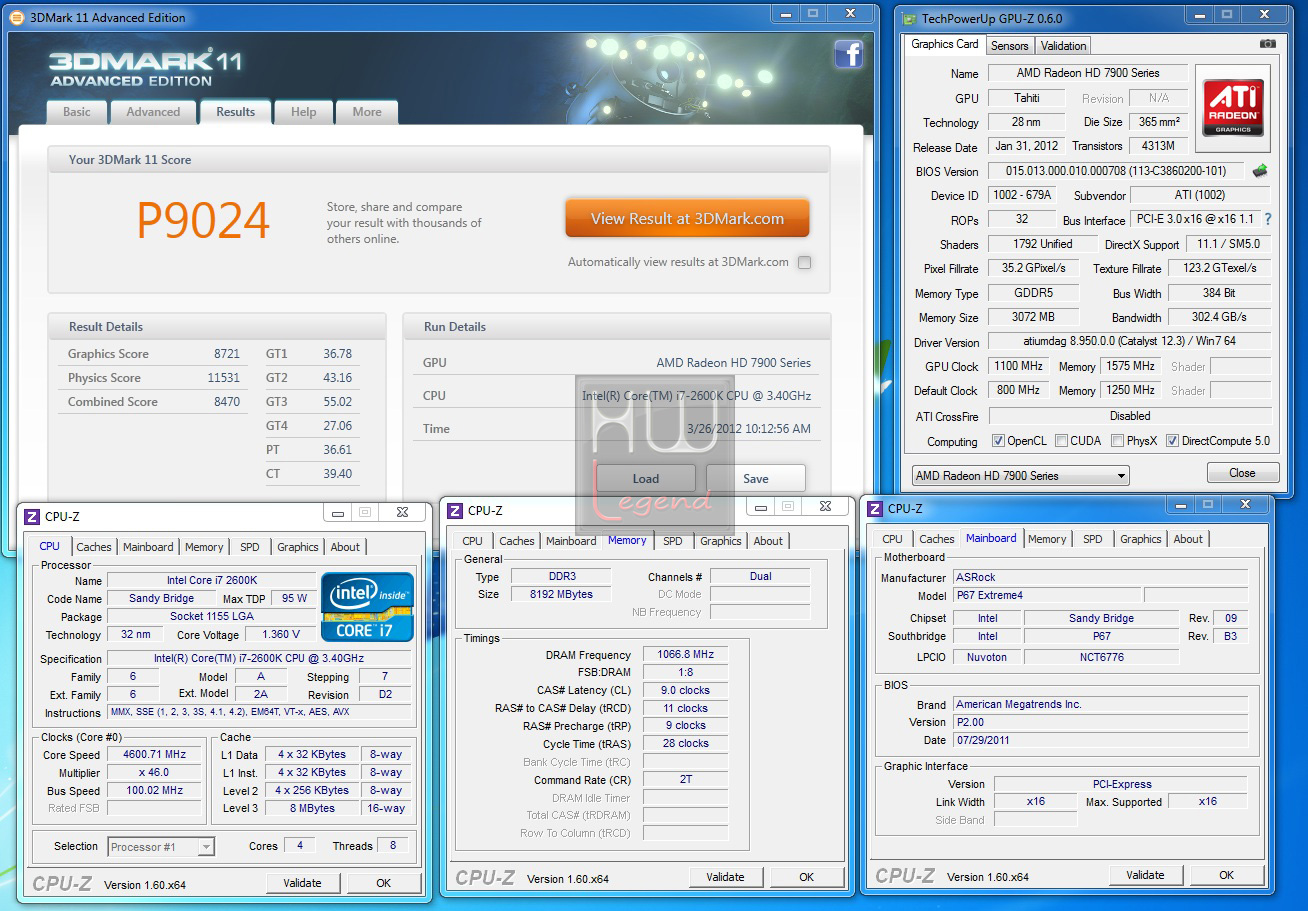The image size is (1308, 911).
Task: Click the Facebook icon in 3DMark
Action: coord(848,54)
